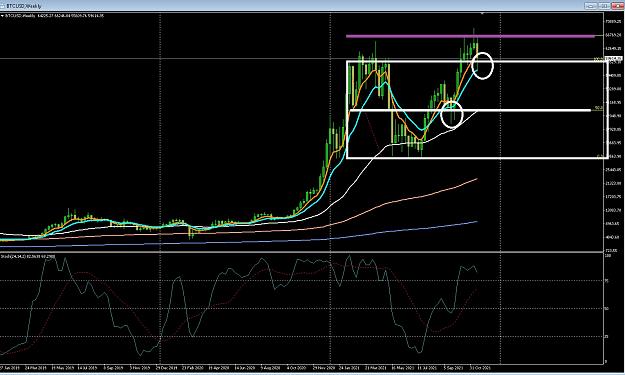625x375 pixels.
Task: Click the chart window icon in title bar
Action: click(3, 6)
